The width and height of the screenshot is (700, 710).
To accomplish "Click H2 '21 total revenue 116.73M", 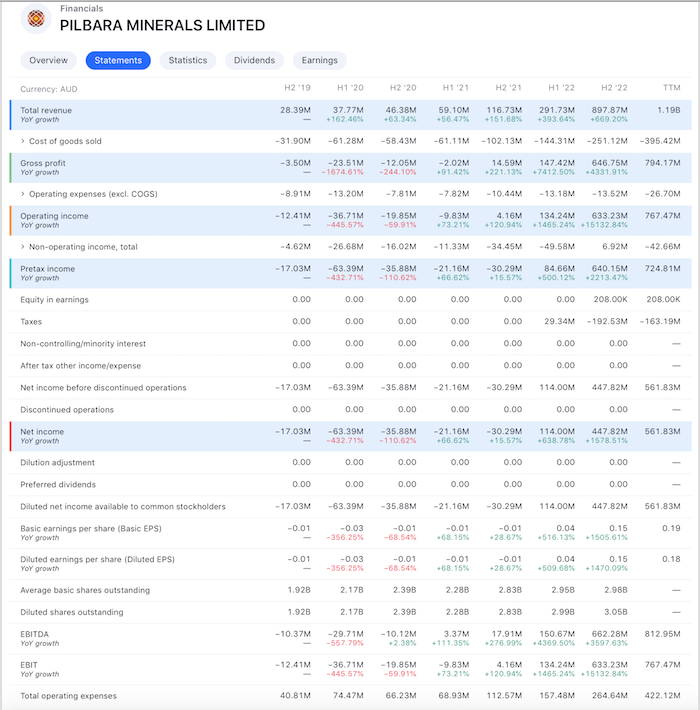I will 504,110.
